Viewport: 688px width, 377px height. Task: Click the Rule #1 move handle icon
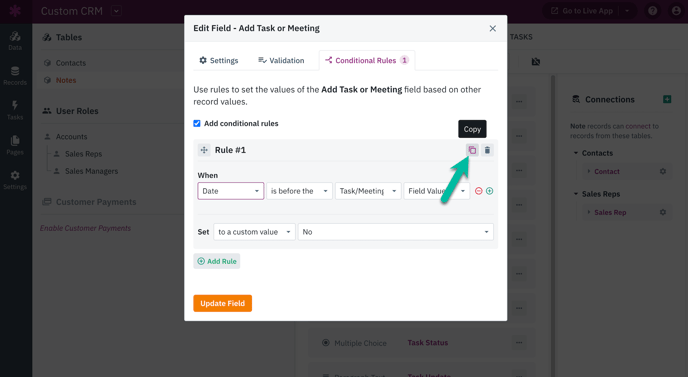(204, 150)
